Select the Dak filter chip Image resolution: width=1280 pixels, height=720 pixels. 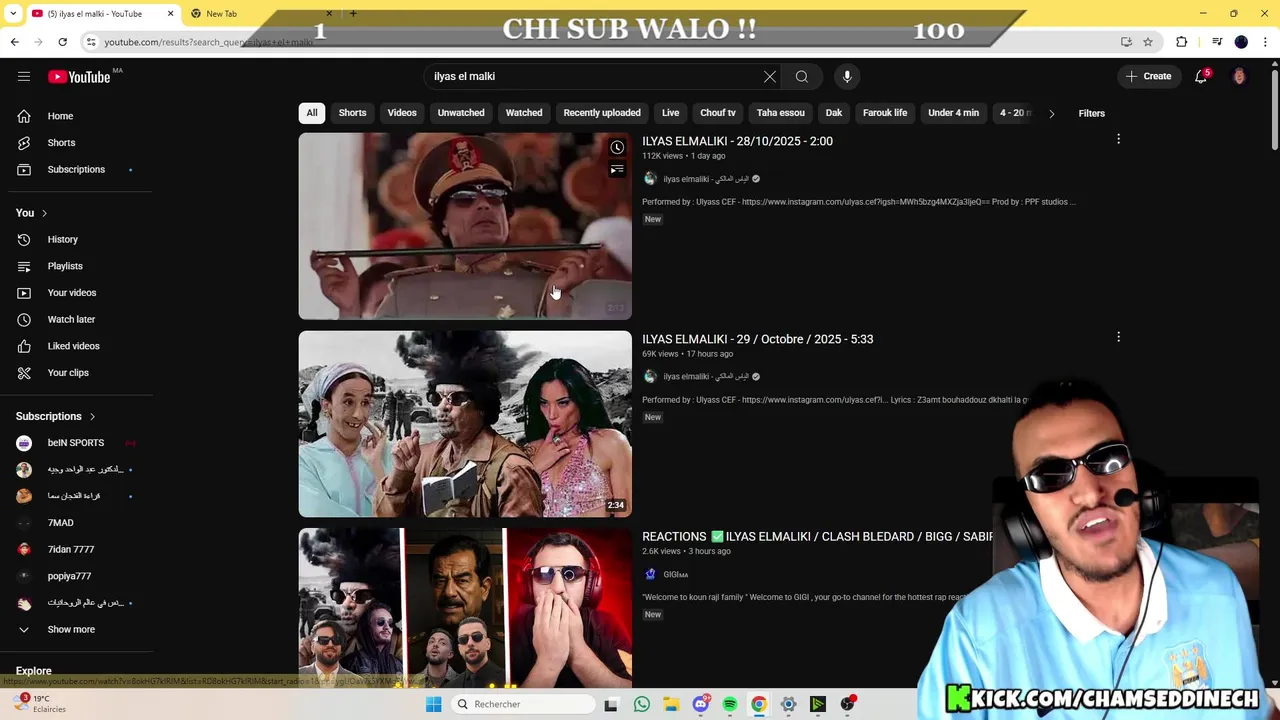[x=834, y=113]
